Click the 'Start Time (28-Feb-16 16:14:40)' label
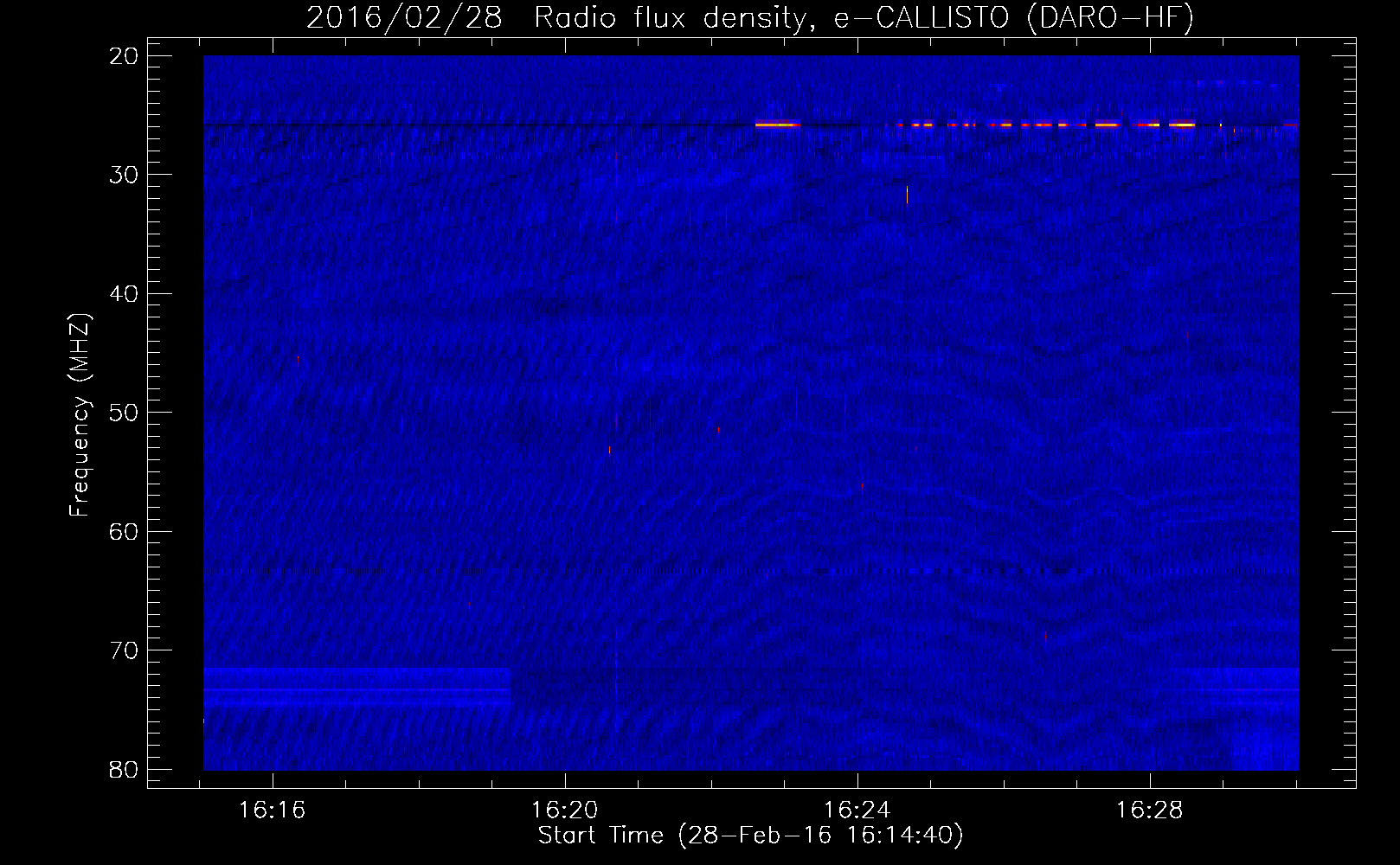 point(750,836)
